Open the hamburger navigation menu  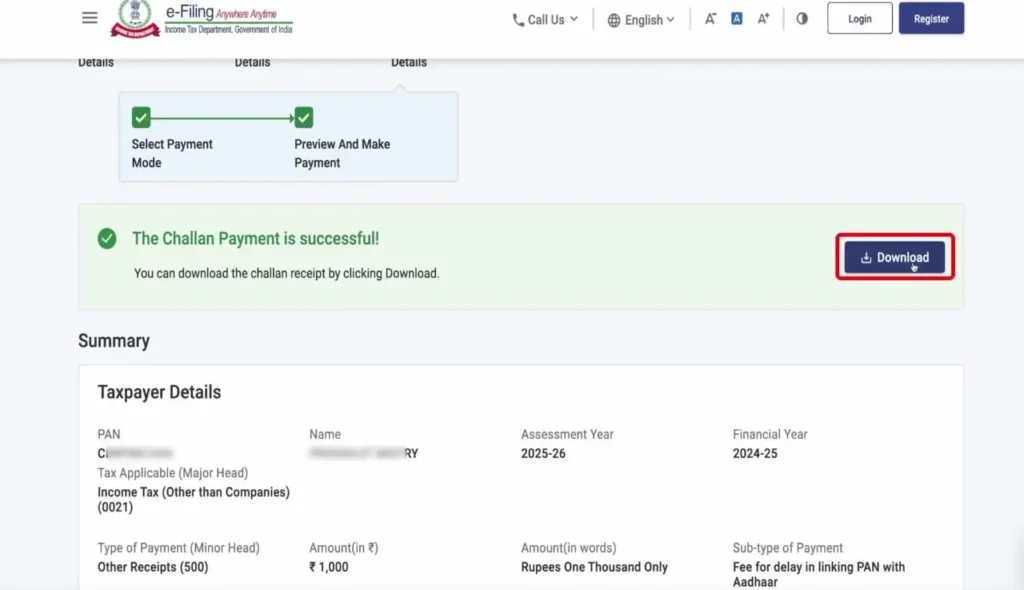tap(90, 18)
